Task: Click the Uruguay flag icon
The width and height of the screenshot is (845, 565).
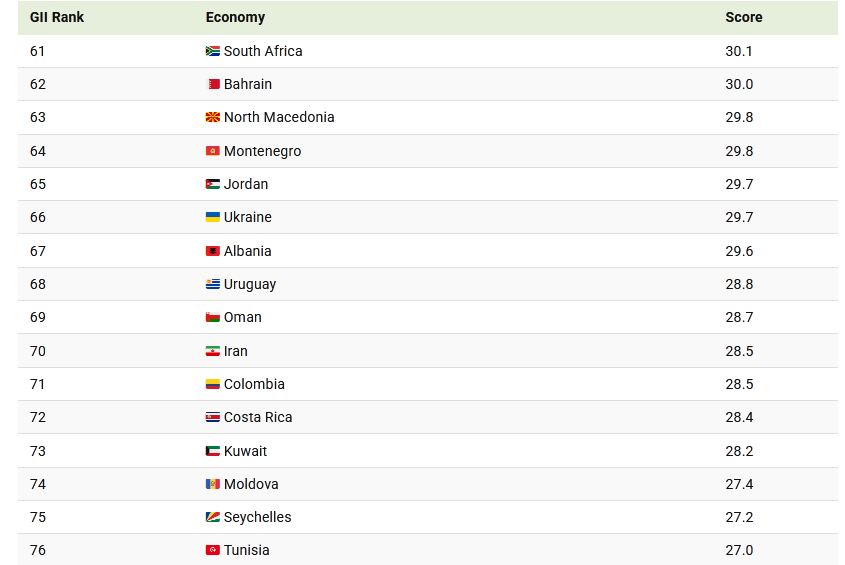Action: point(212,284)
